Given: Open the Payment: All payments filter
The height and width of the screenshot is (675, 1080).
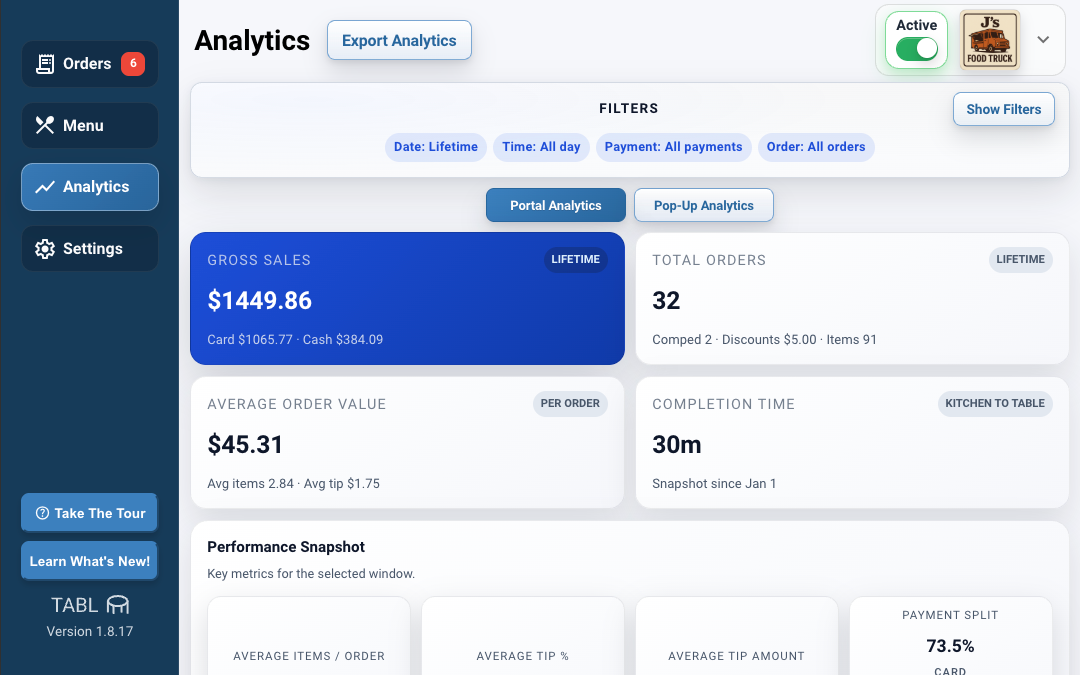Looking at the screenshot, I should coord(673,147).
